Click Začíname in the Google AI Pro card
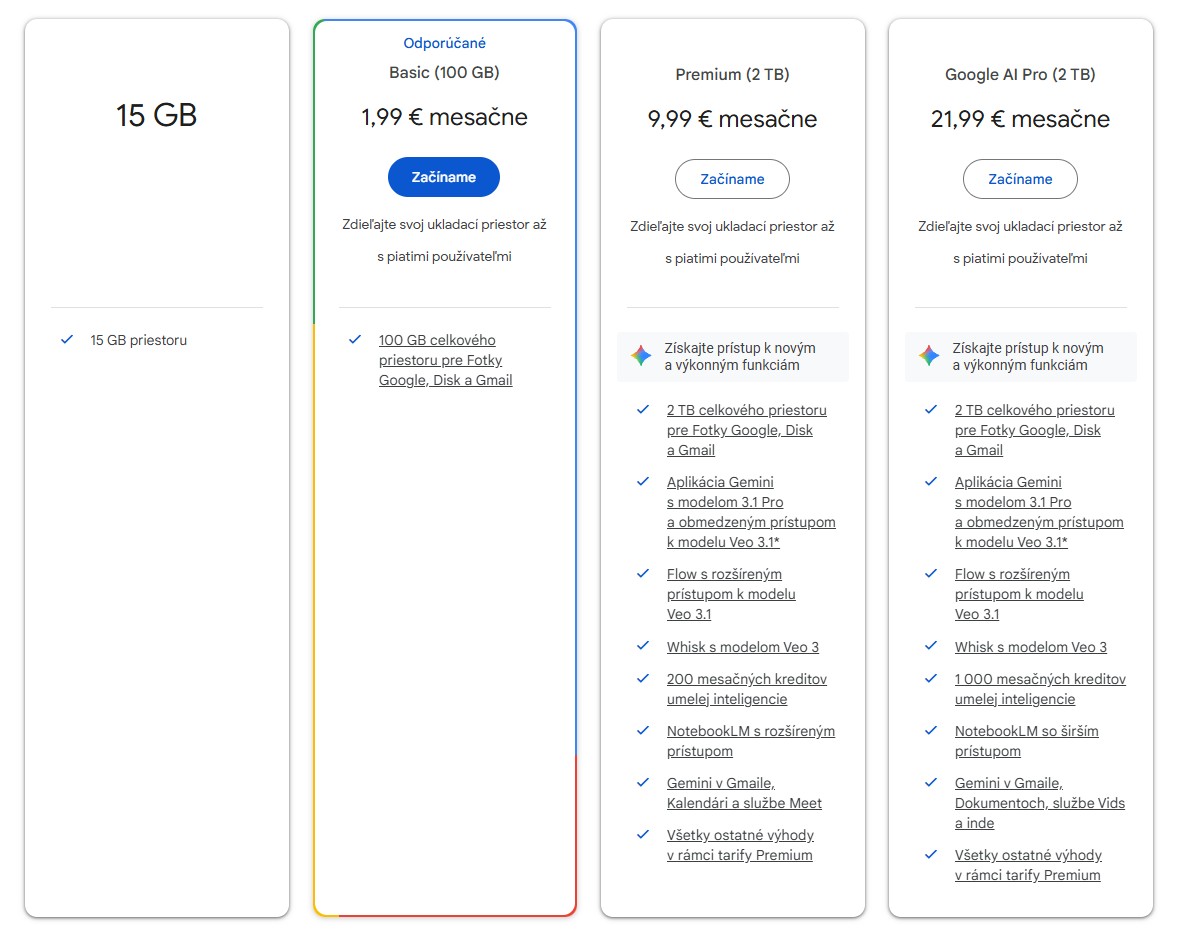This screenshot has width=1180, height=930. [1020, 179]
